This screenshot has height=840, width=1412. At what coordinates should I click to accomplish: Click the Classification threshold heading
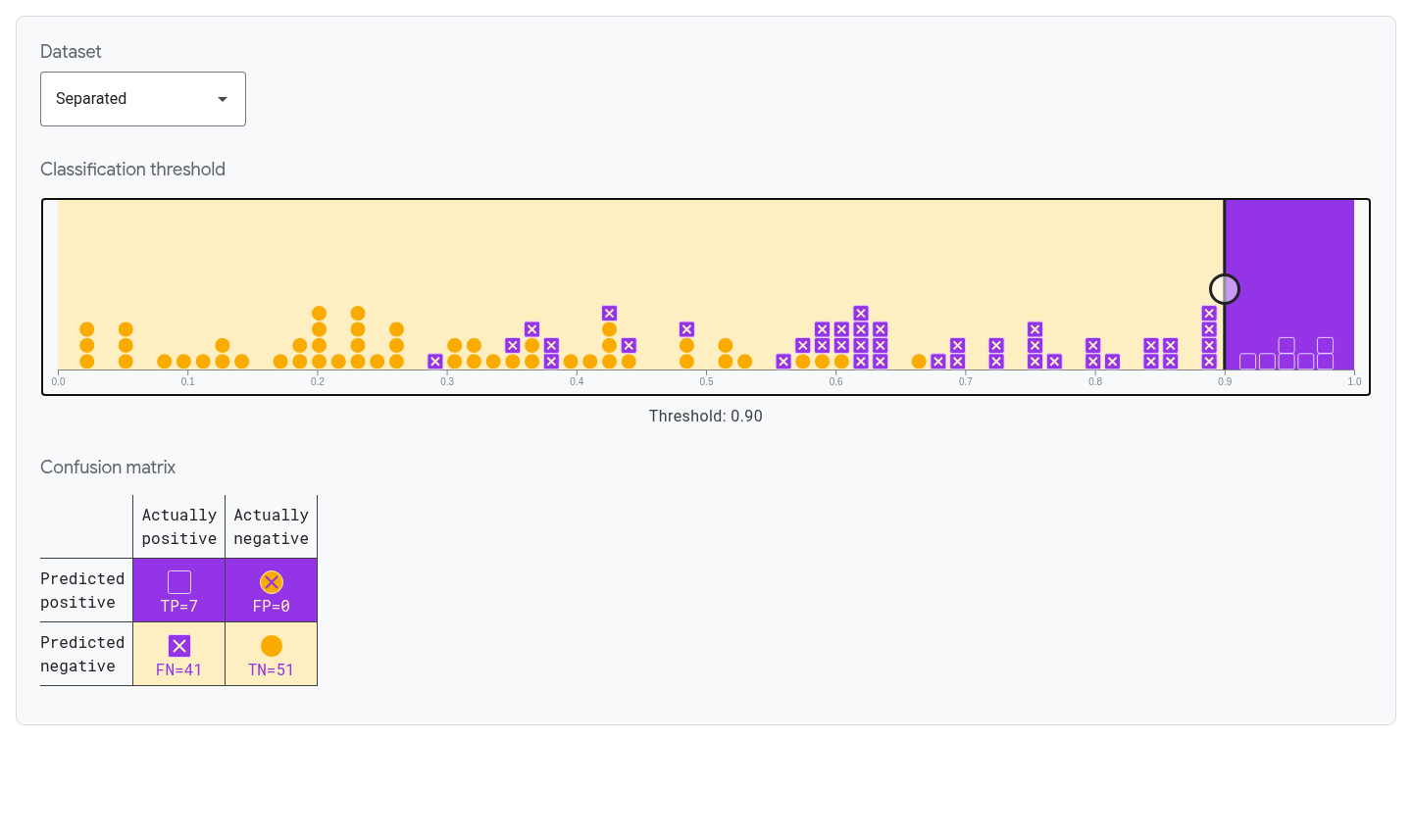(x=133, y=170)
